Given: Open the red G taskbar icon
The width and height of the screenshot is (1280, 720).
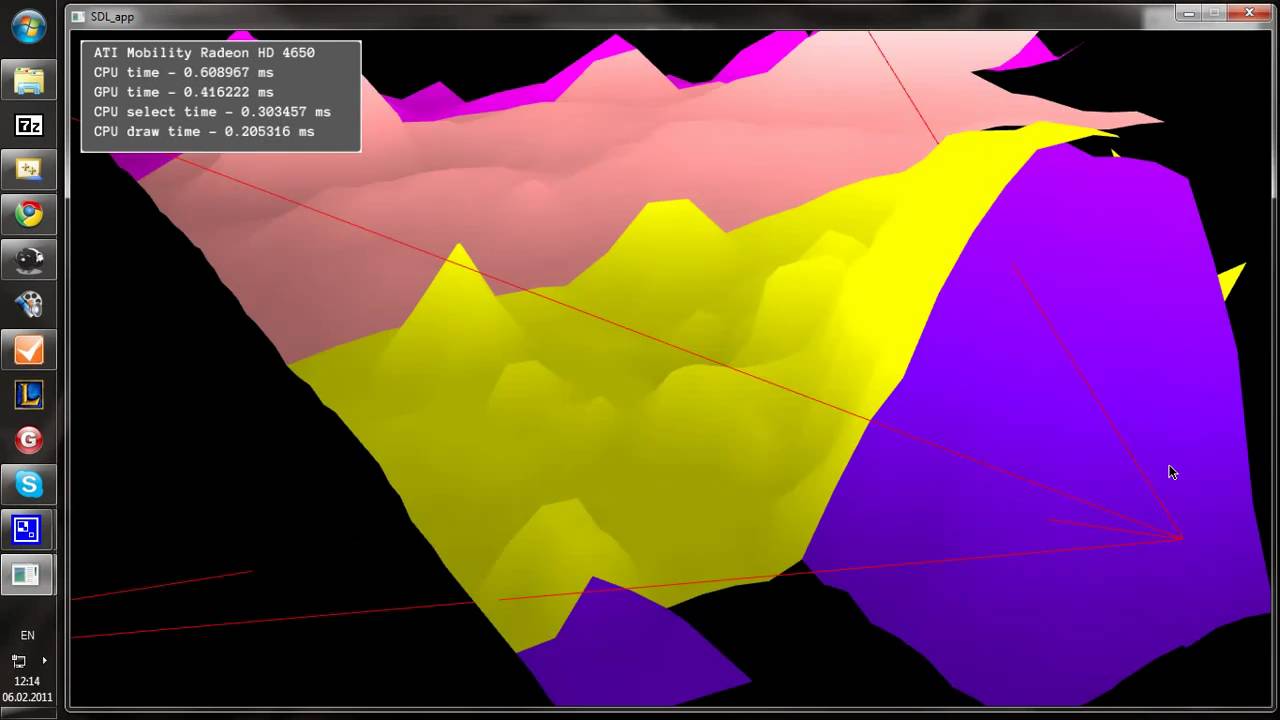Looking at the screenshot, I should [x=28, y=439].
